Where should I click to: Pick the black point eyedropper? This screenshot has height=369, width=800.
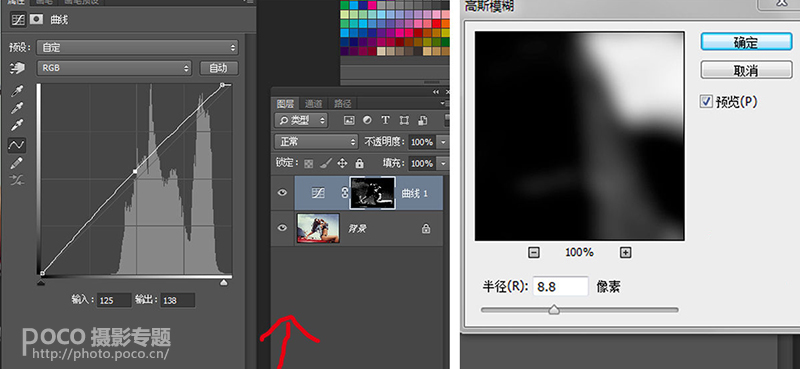click(x=17, y=92)
